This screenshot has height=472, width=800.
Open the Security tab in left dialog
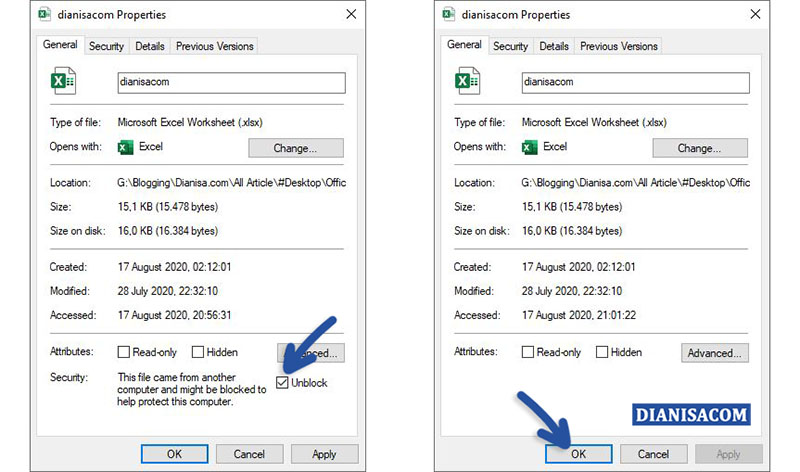point(106,46)
